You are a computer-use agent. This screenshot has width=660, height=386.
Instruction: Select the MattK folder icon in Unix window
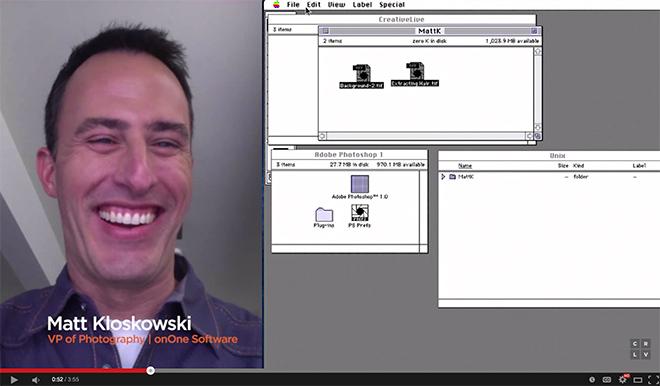(x=452, y=177)
